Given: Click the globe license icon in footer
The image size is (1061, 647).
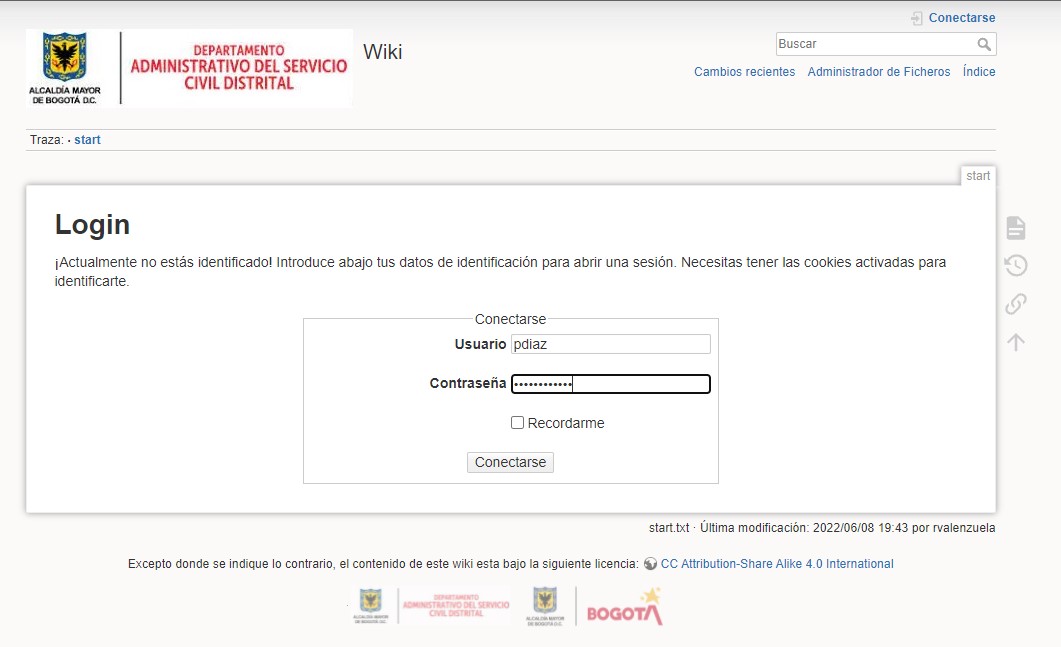Looking at the screenshot, I should 650,564.
